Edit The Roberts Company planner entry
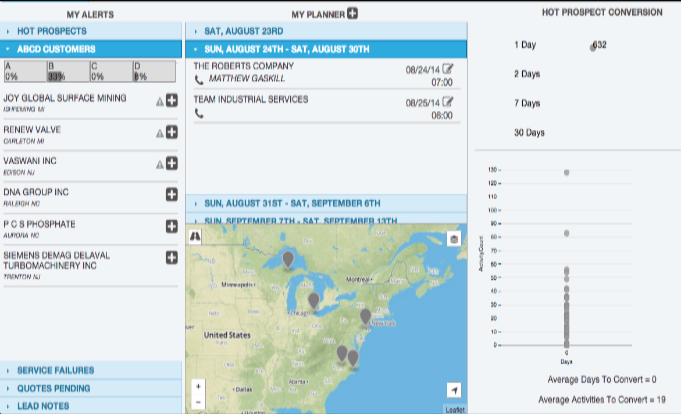The width and height of the screenshot is (681, 415). pos(448,69)
